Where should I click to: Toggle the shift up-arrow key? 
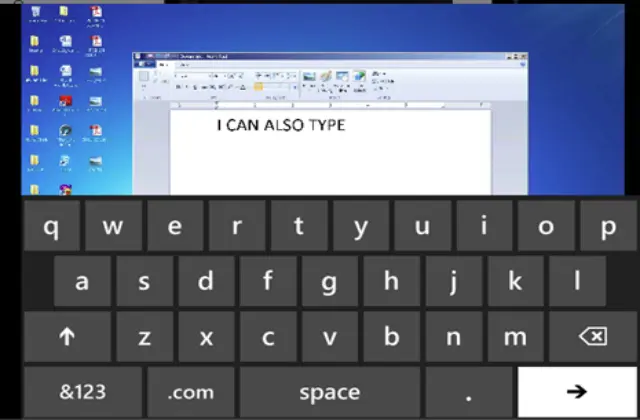68,337
